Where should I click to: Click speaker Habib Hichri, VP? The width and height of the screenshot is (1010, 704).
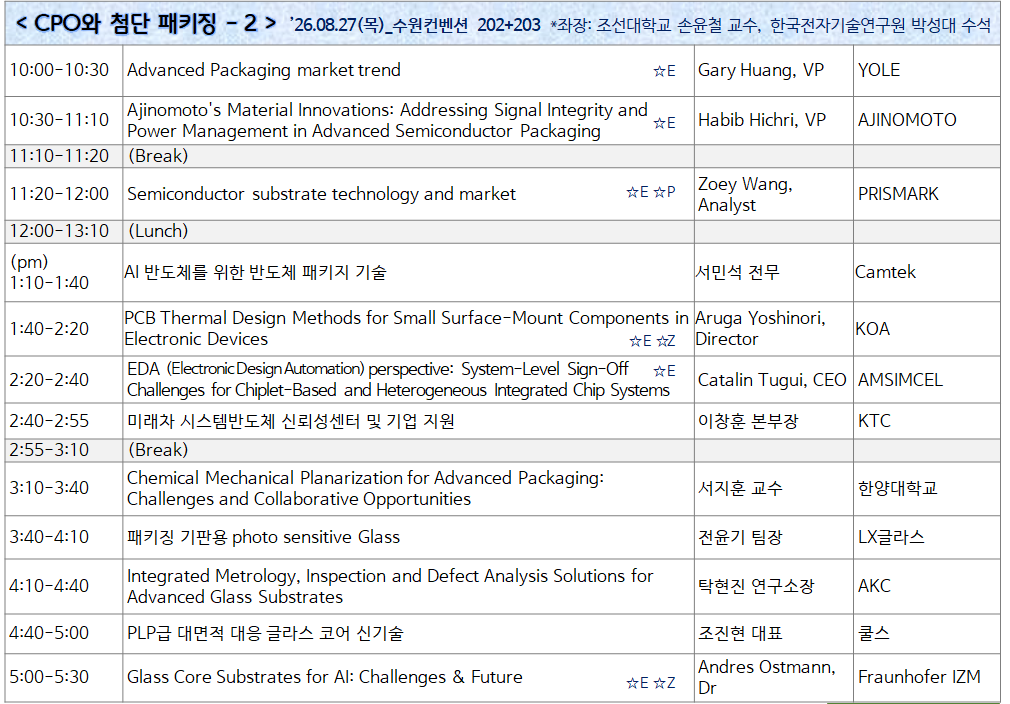(x=762, y=120)
